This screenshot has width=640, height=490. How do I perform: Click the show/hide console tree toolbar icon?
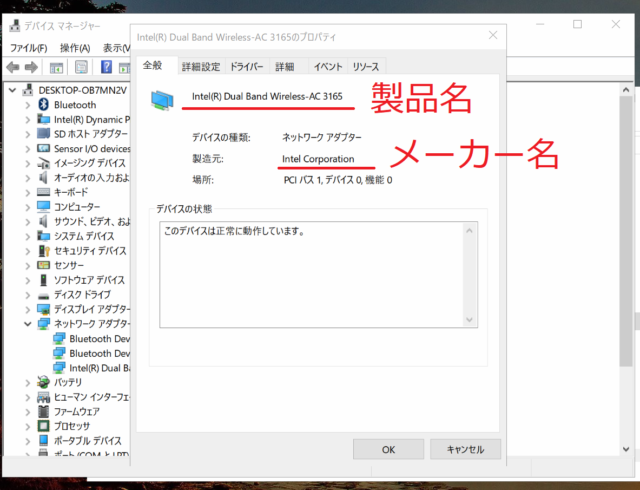point(56,67)
